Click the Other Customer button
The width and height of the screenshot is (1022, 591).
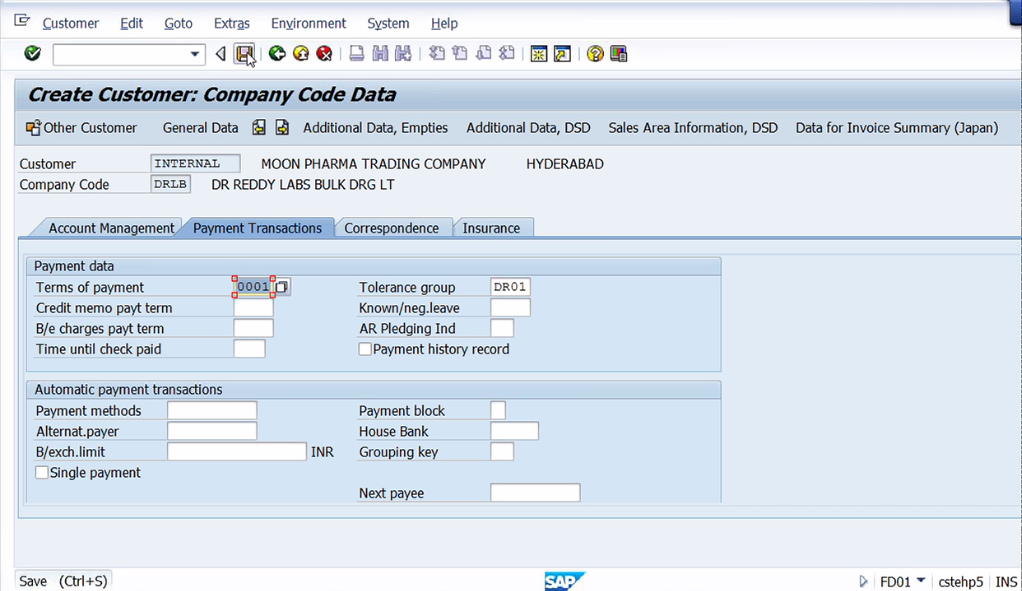[x=81, y=128]
